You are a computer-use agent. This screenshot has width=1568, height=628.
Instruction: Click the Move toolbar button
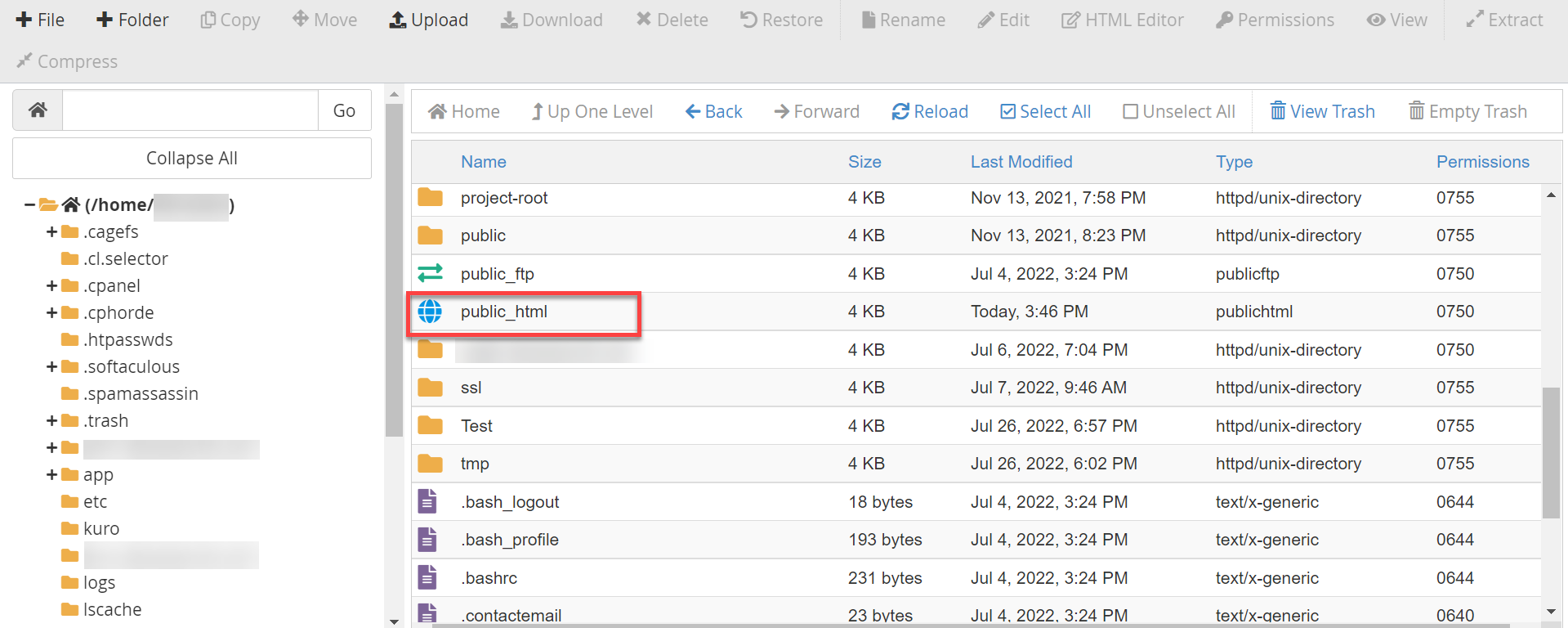click(x=325, y=20)
